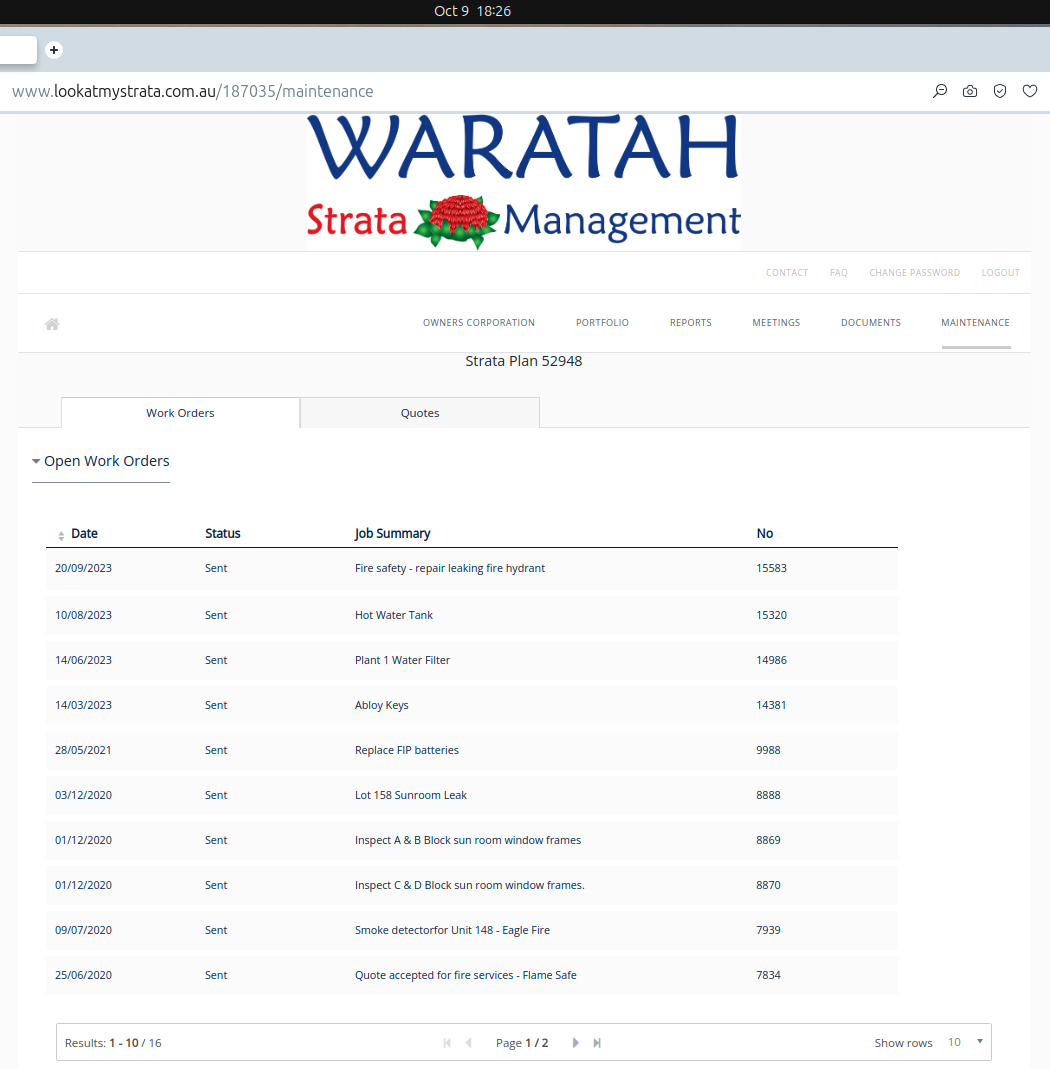Viewport: 1050px width, 1069px height.
Task: Select 'Inspect C & D Block sun room window frames.'
Action: point(472,885)
